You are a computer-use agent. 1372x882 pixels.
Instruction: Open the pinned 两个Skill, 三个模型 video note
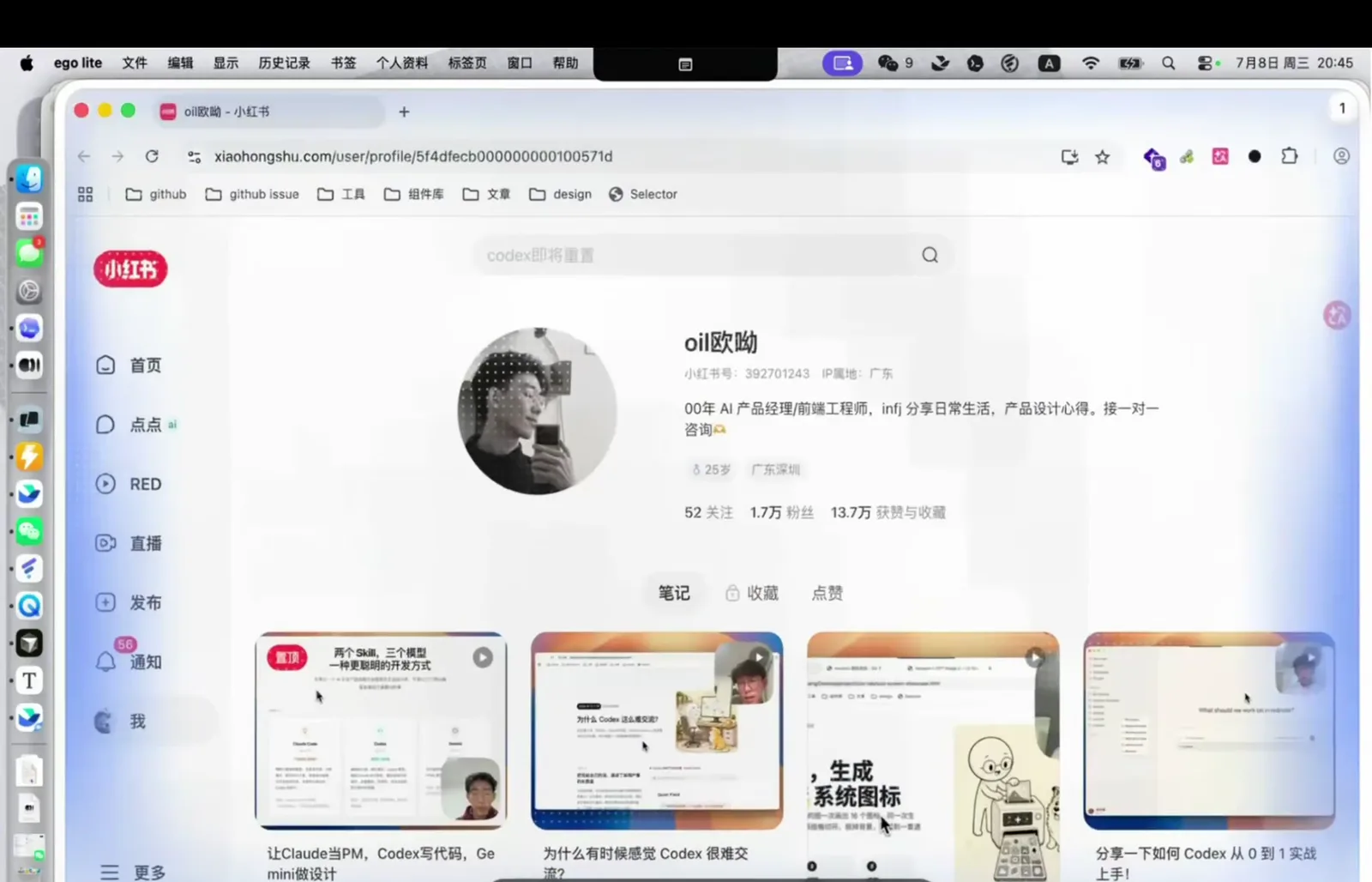coord(381,731)
